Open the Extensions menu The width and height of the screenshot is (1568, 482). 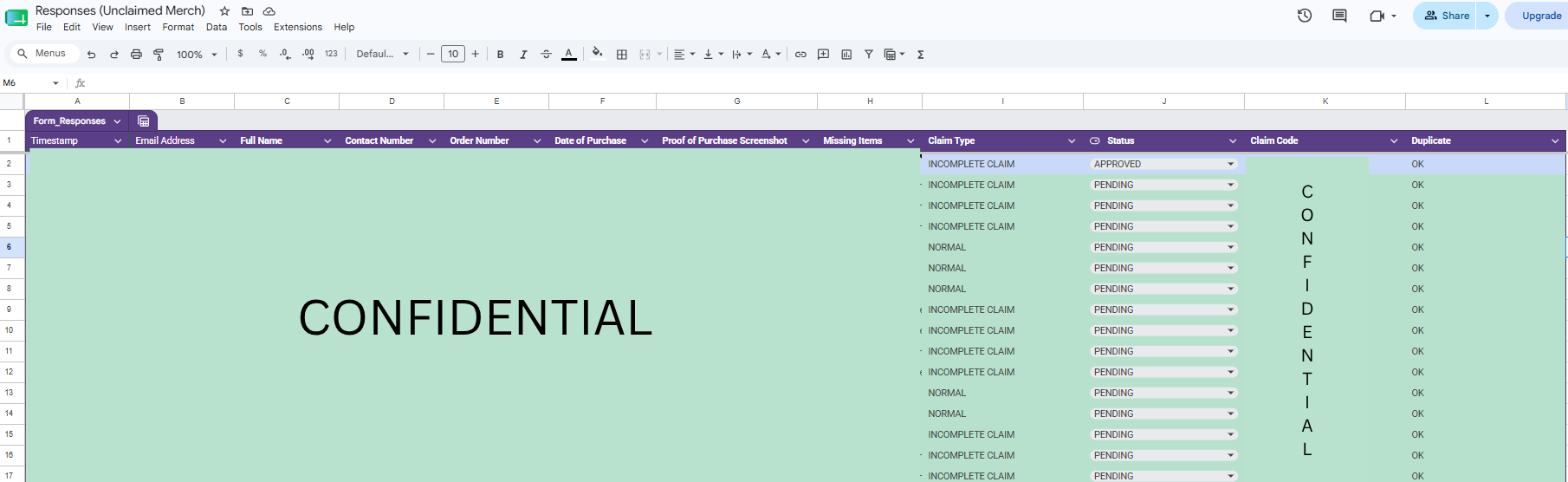click(298, 27)
